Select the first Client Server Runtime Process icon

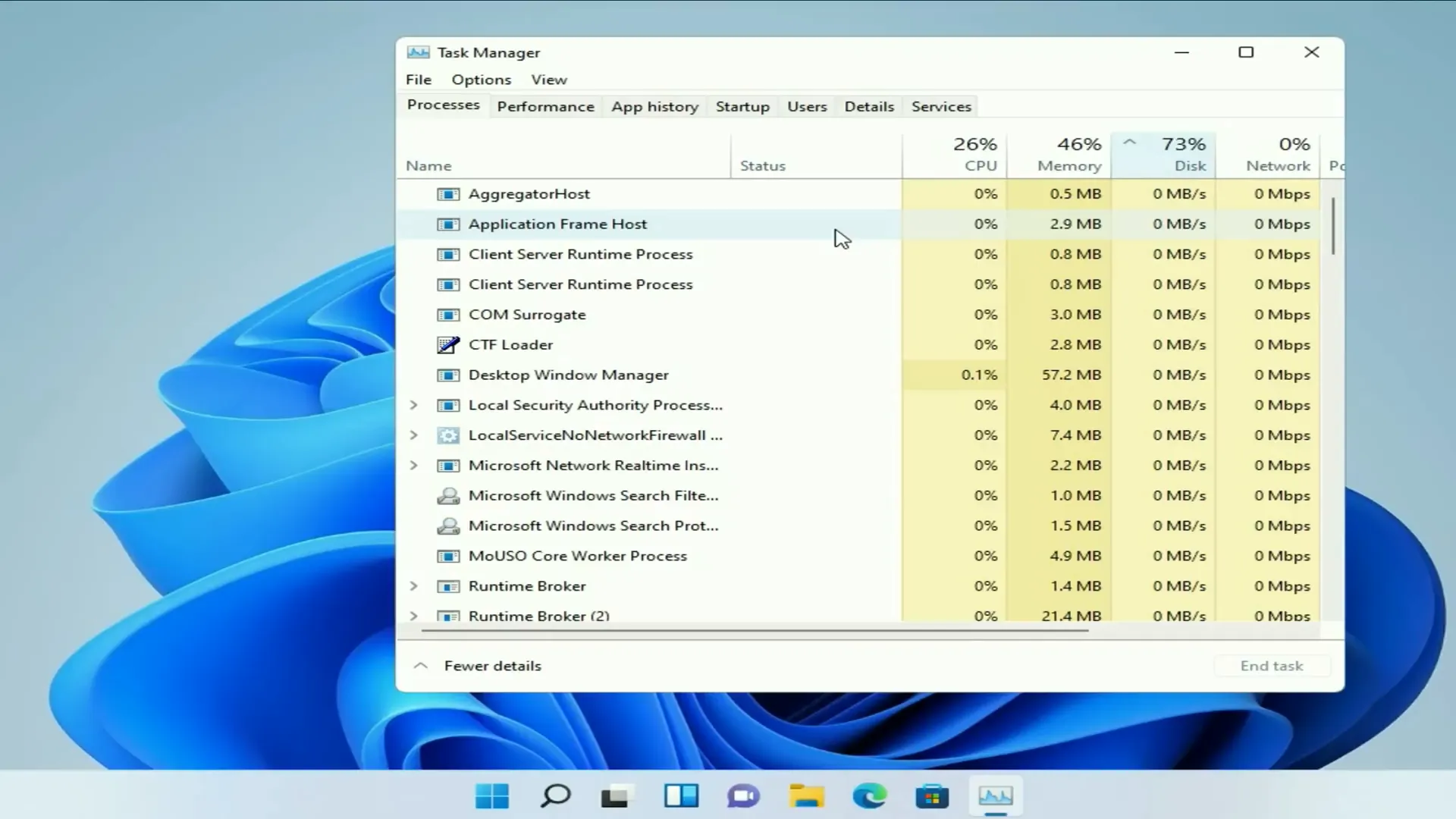(x=448, y=255)
